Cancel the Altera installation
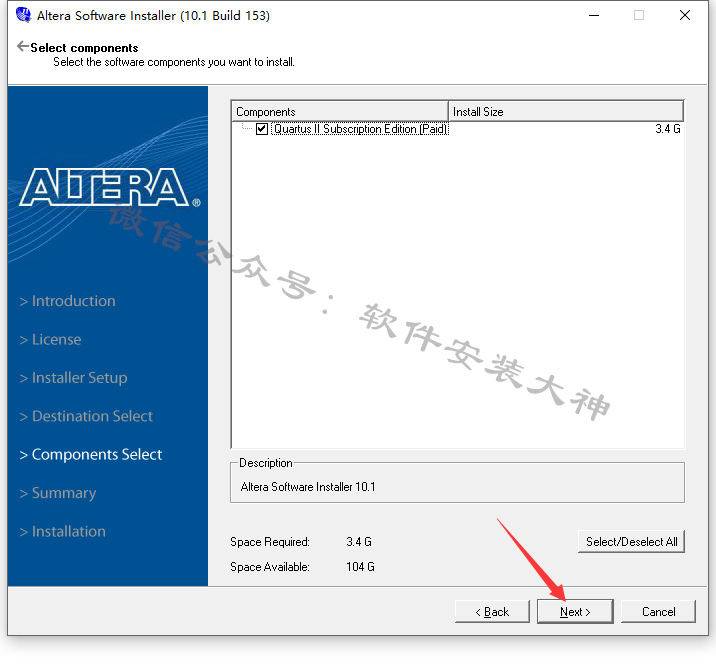The width and height of the screenshot is (716, 671). pos(658,612)
